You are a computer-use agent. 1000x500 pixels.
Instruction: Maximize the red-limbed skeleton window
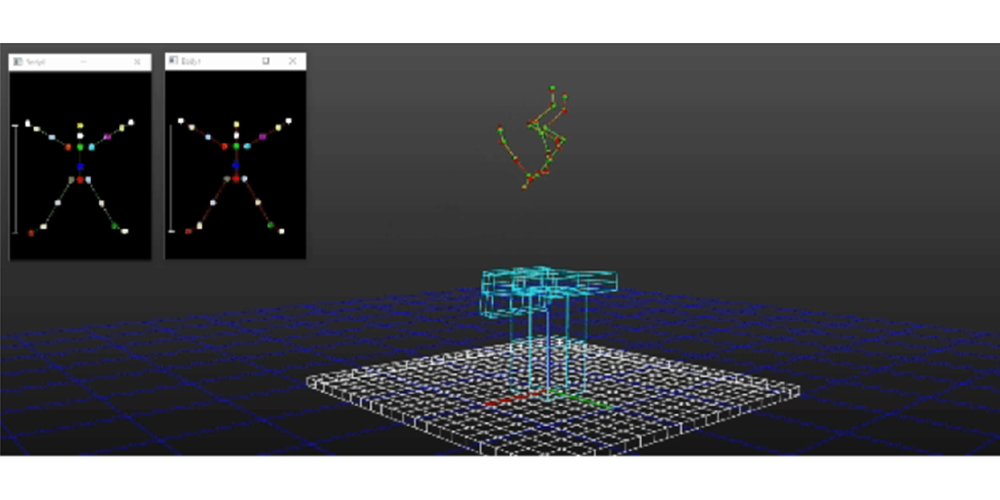pyautogui.click(x=266, y=61)
